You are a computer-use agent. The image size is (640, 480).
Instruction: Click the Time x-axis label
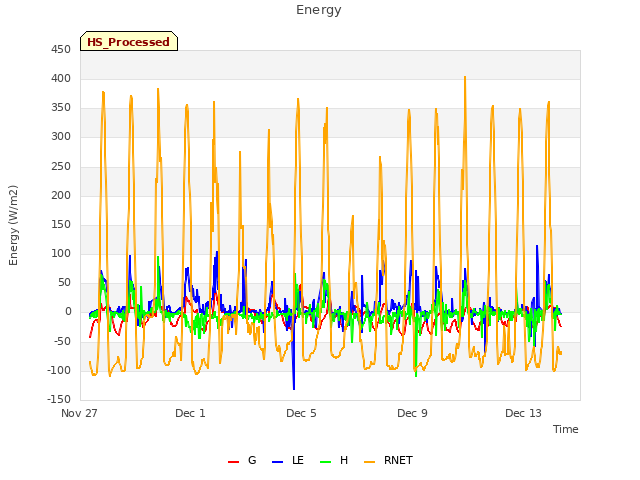565,429
